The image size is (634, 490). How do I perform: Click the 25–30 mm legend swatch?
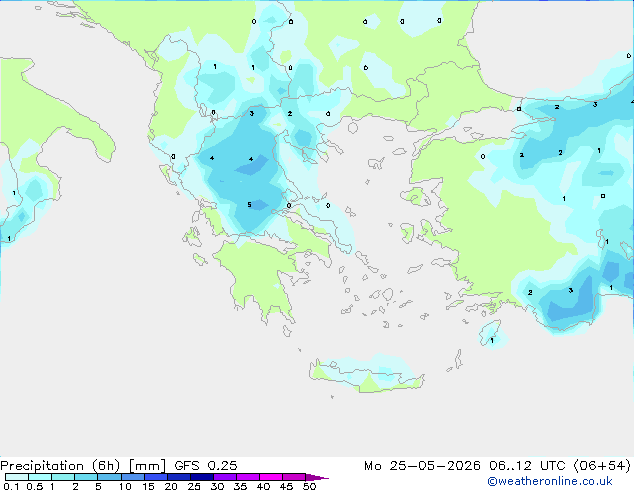202,477
